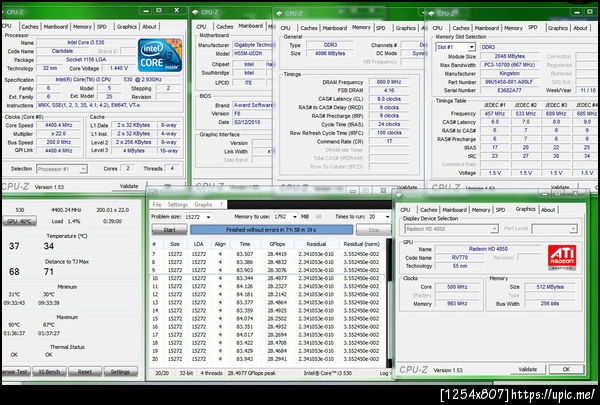Click title icon of CPU-Z mainboard window
The height and width of the screenshot is (405, 600).
[x=195, y=12]
